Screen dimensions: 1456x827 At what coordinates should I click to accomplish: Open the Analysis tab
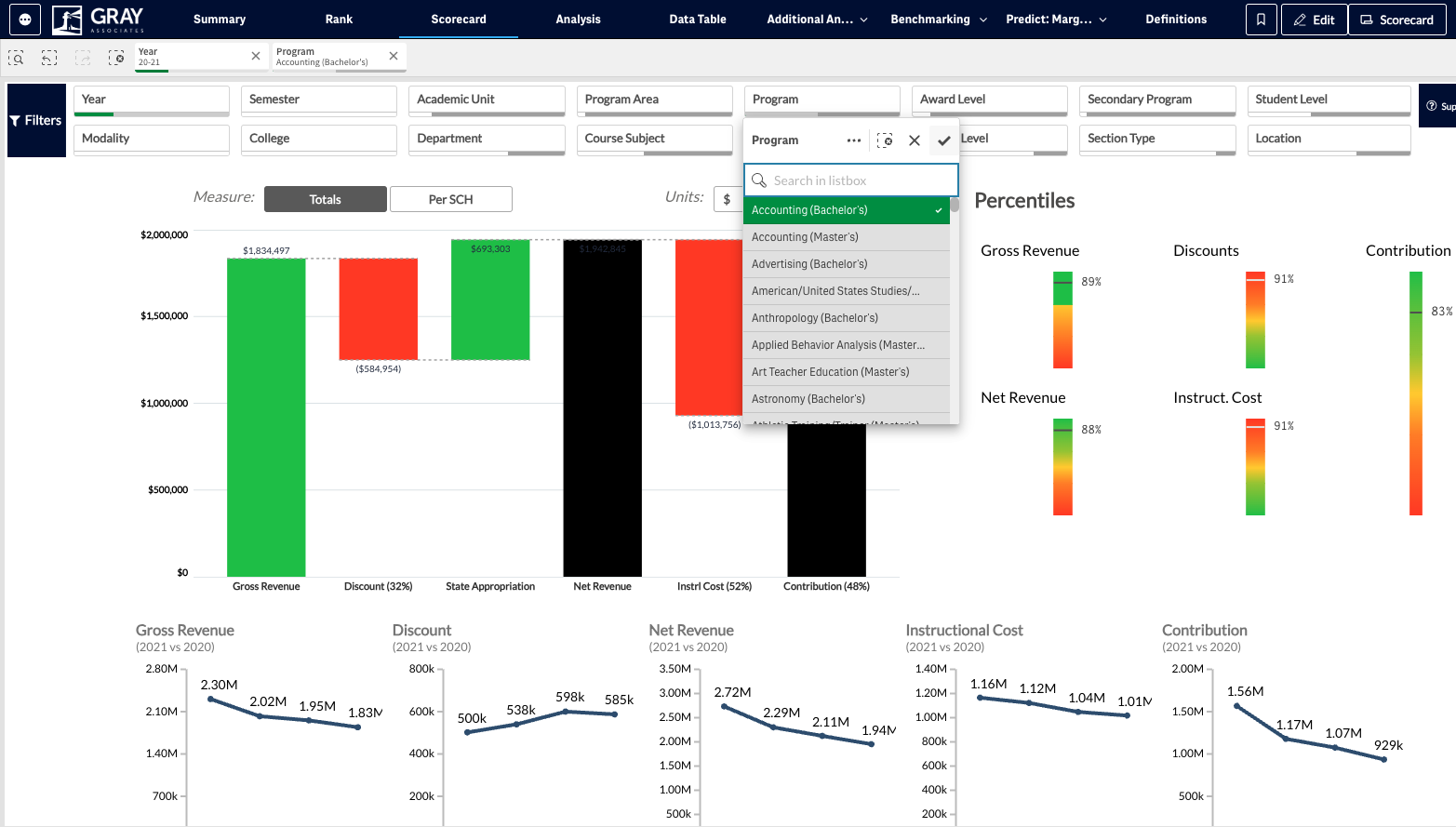(x=579, y=20)
